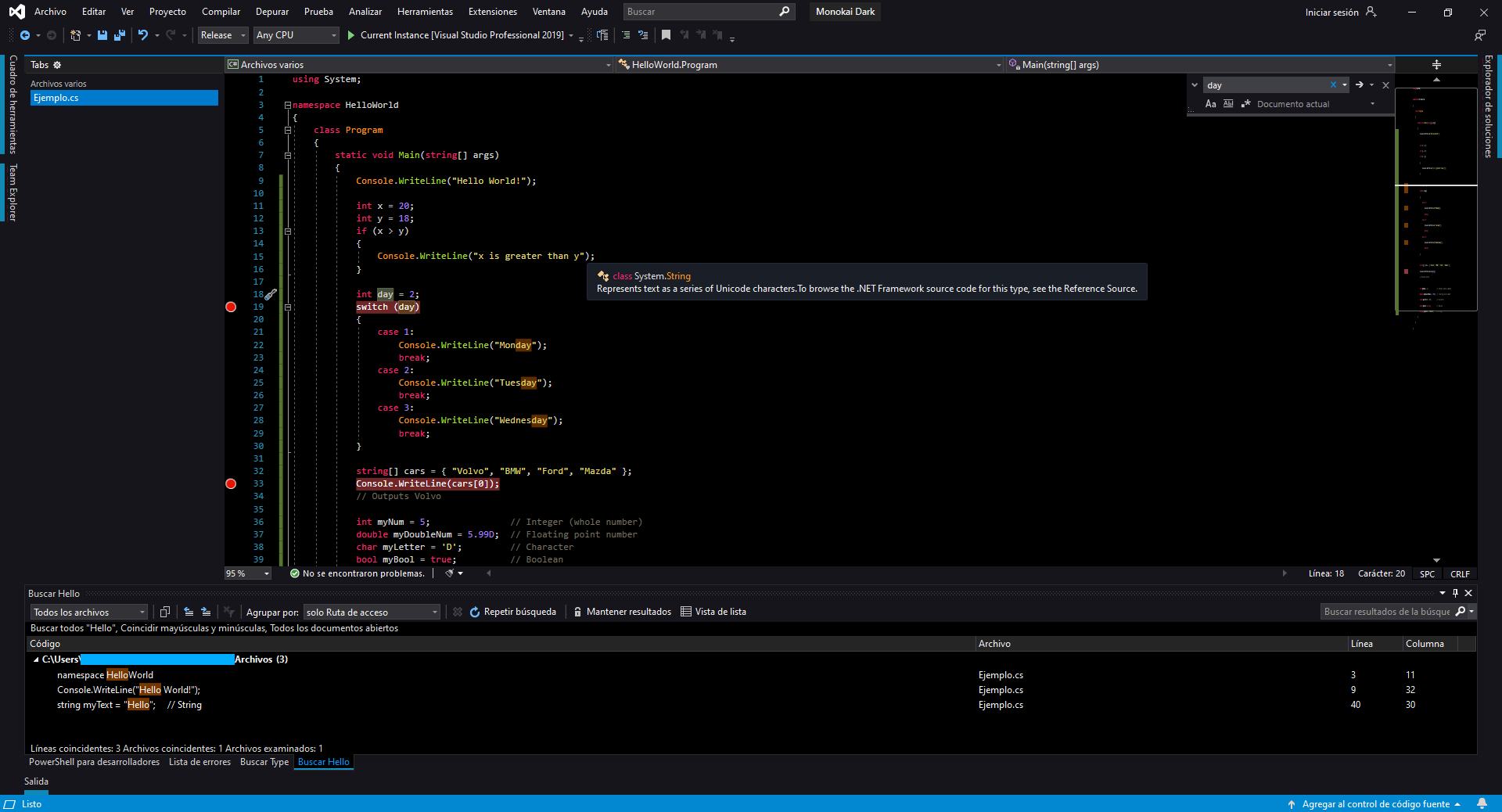Open the Archivo menu
Screen dimensions: 1502x812
tap(50, 12)
